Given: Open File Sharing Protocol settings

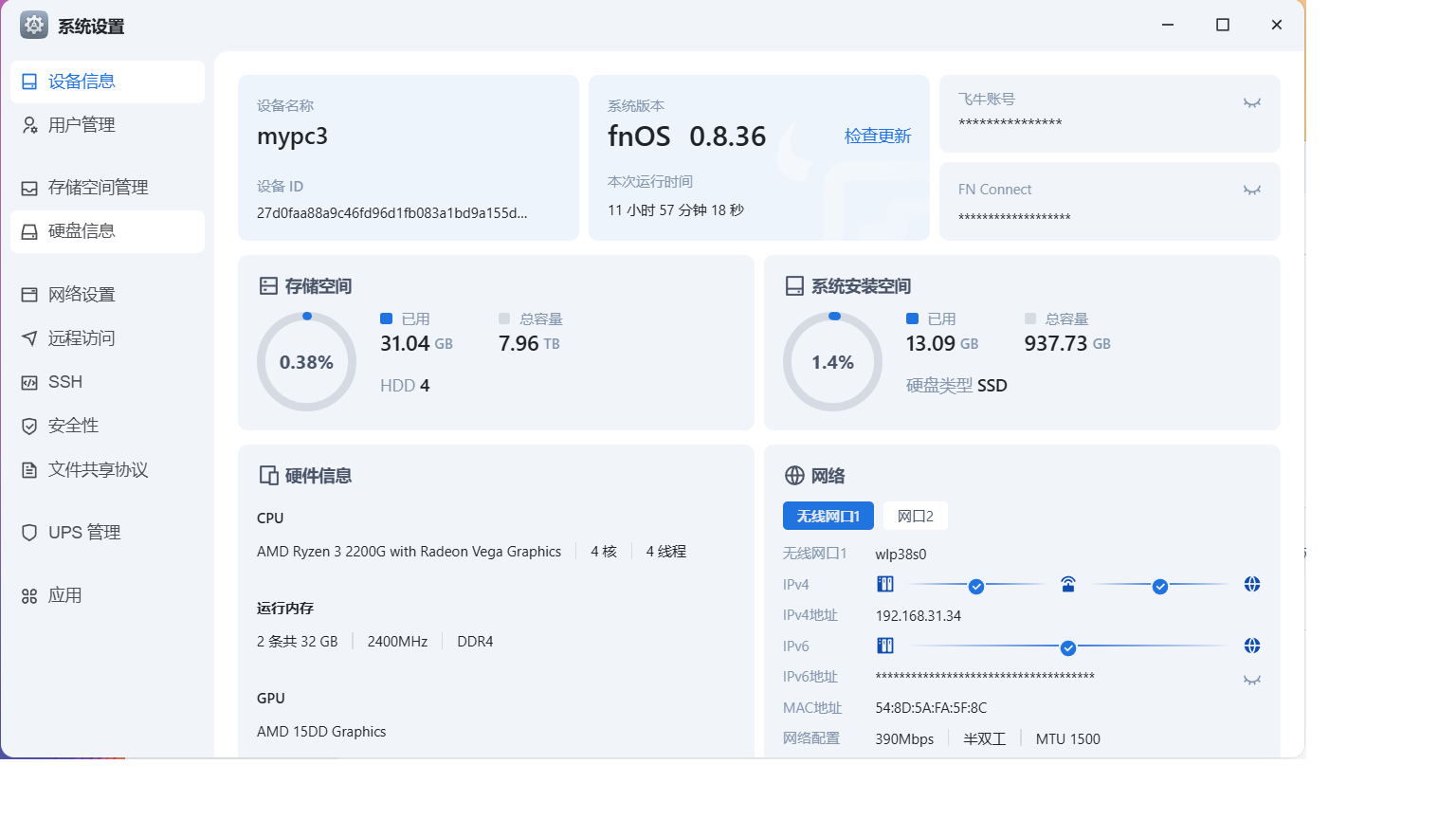Looking at the screenshot, I should pyautogui.click(x=98, y=470).
